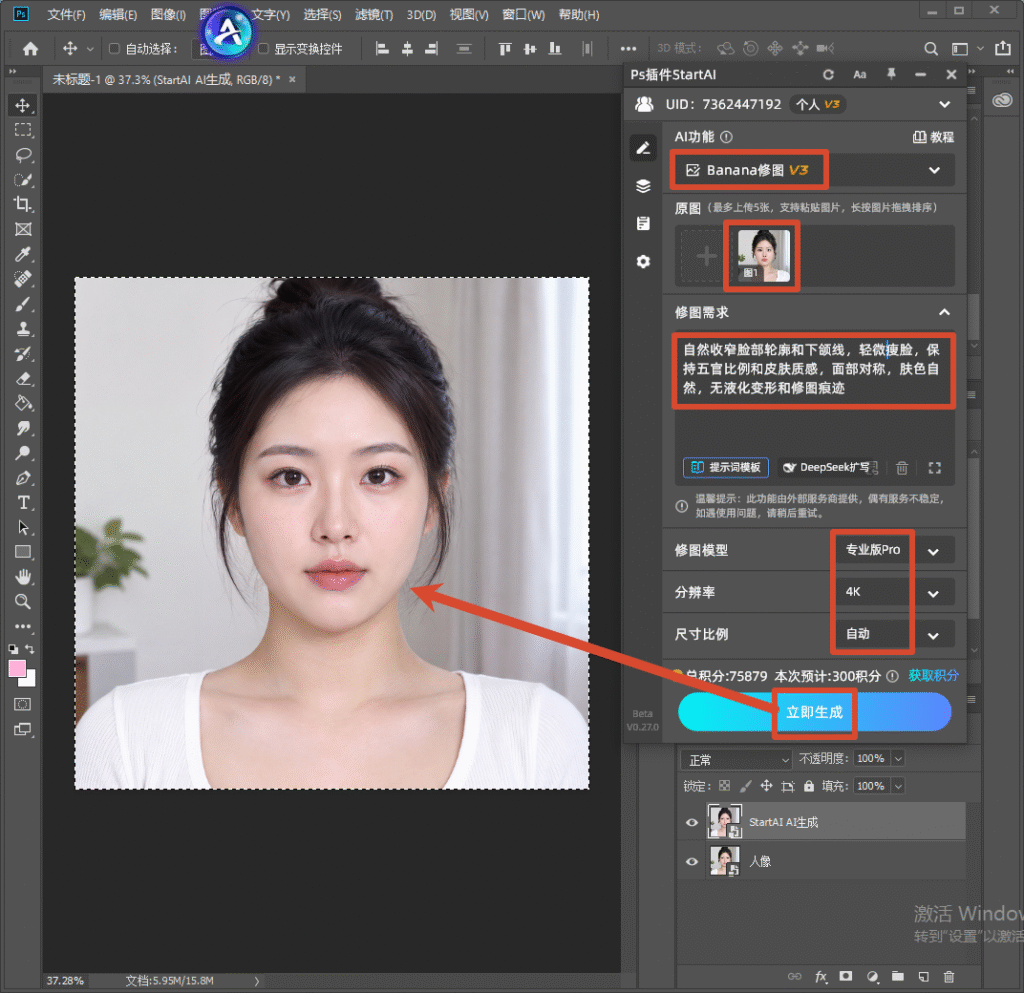Open the 选择(S) menu
The width and height of the screenshot is (1024, 993).
[x=322, y=14]
